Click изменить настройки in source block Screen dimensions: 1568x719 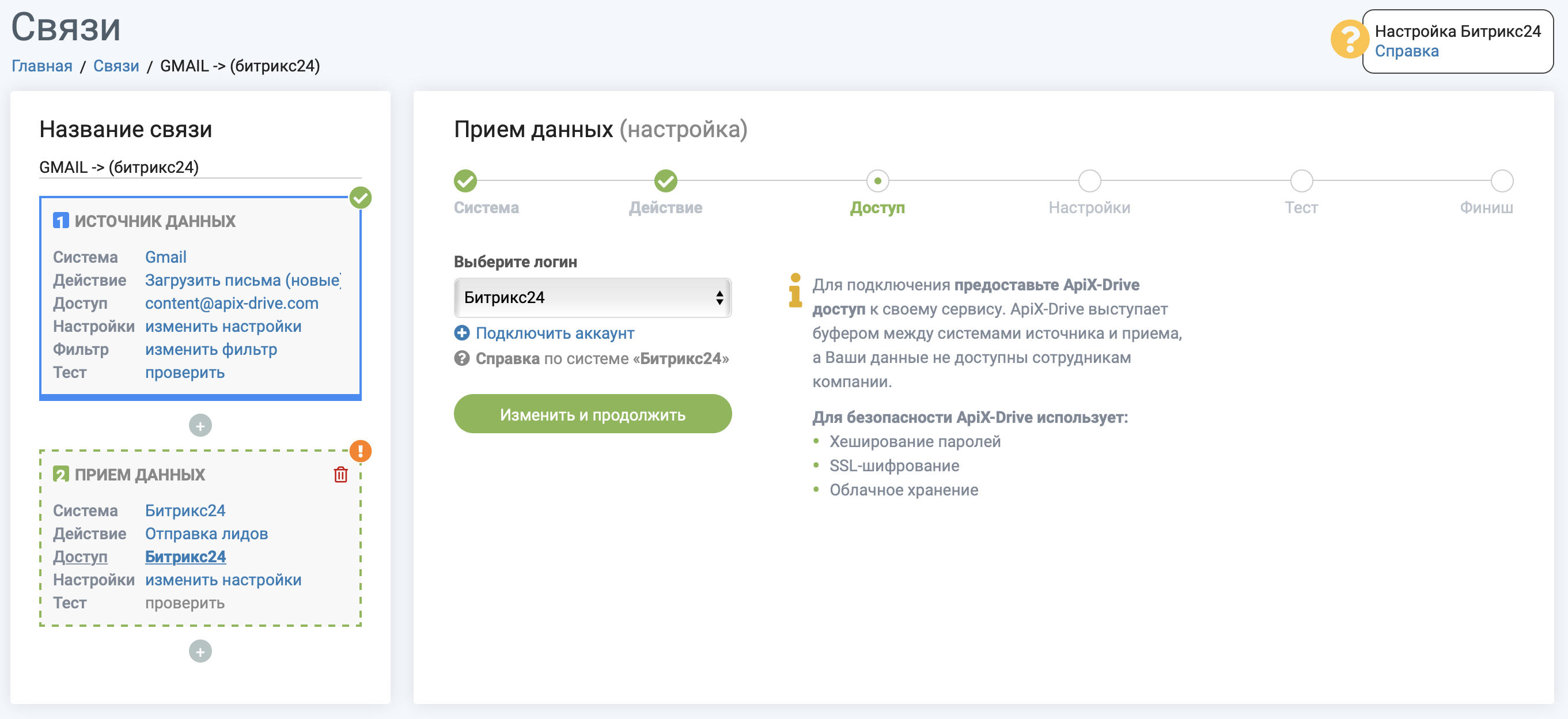223,326
